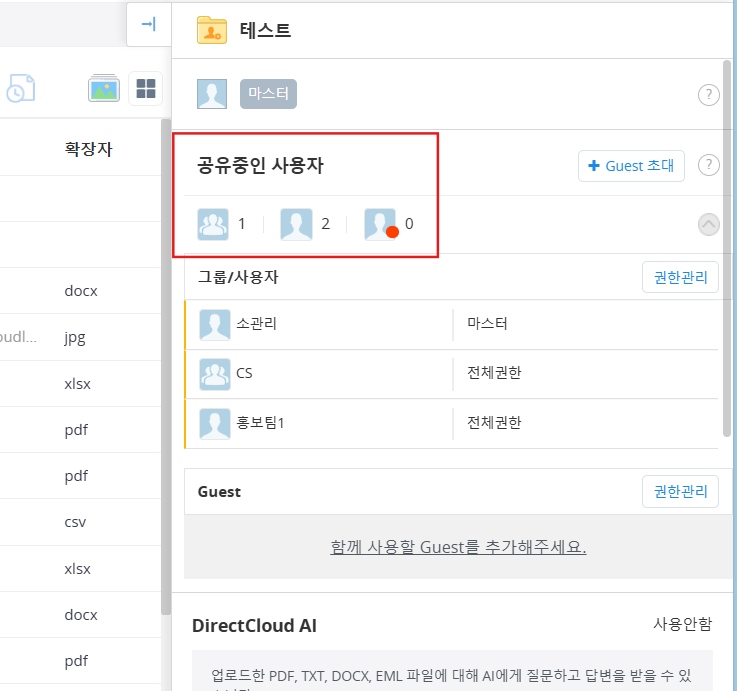
Task: Collapse the right panel with arrow icon
Action: (x=148, y=25)
